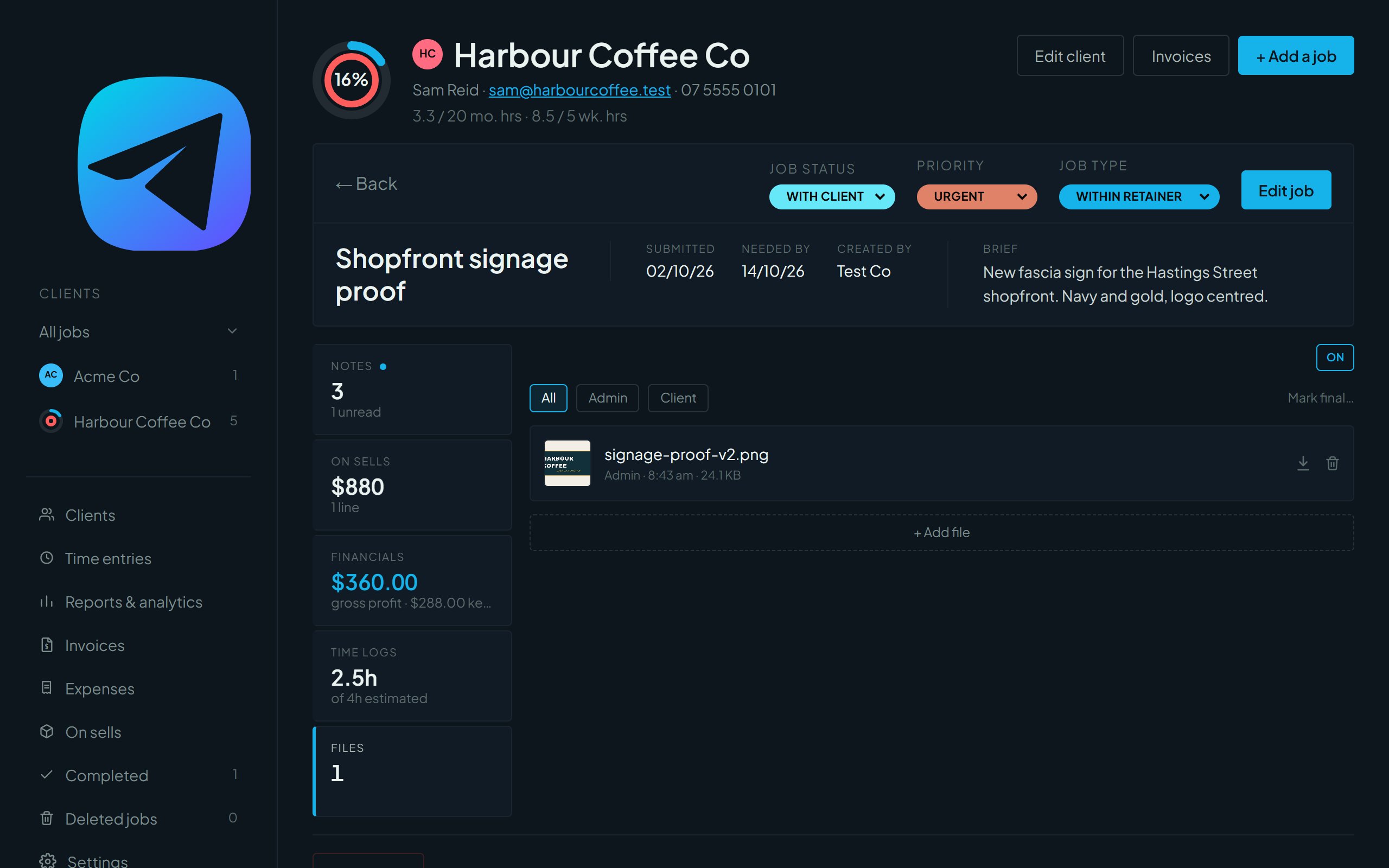Open the Financials panel tab

(x=412, y=580)
